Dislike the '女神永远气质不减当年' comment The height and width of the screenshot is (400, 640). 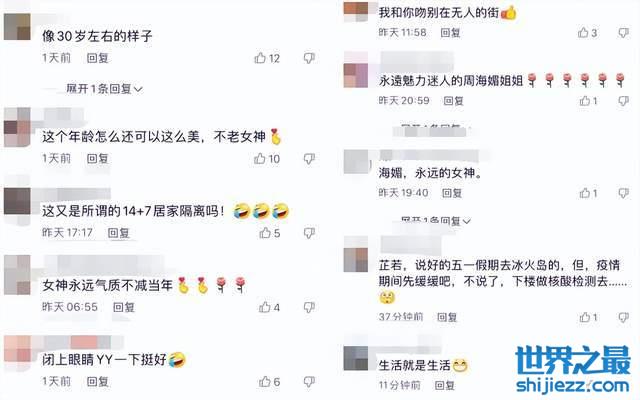[309, 307]
